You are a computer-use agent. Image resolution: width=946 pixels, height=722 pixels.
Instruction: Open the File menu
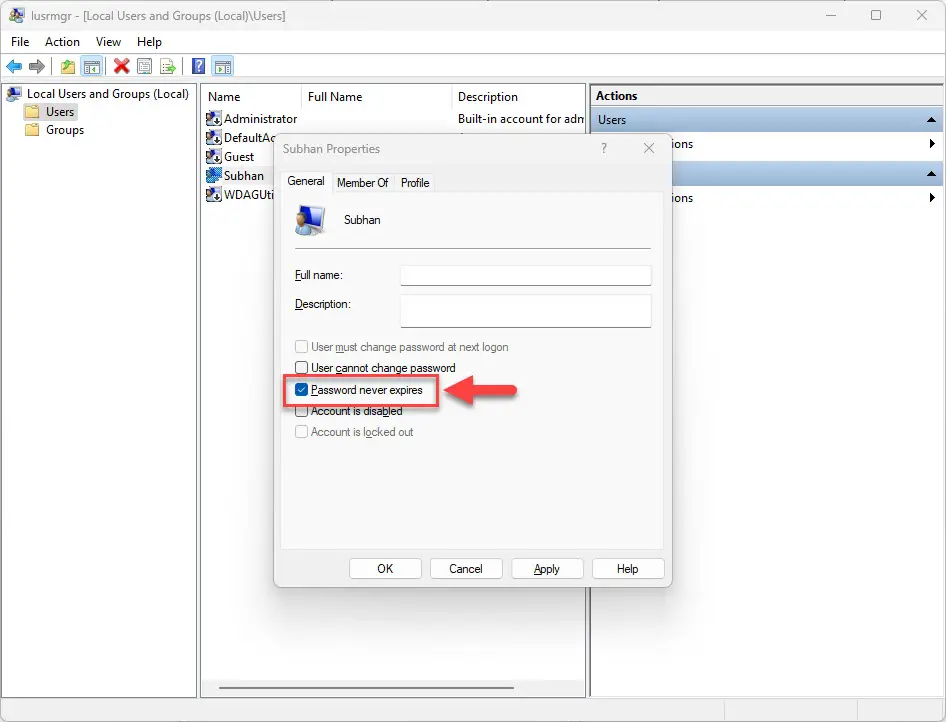(x=20, y=42)
